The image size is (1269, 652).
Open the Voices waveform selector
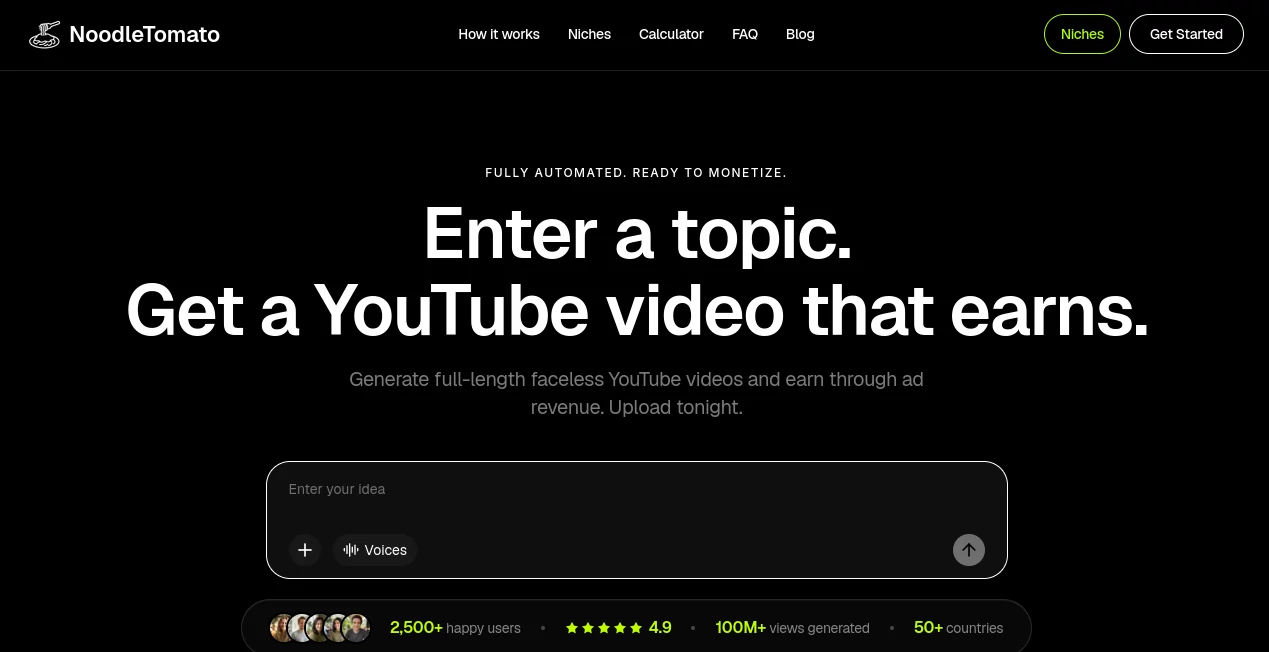[375, 550]
